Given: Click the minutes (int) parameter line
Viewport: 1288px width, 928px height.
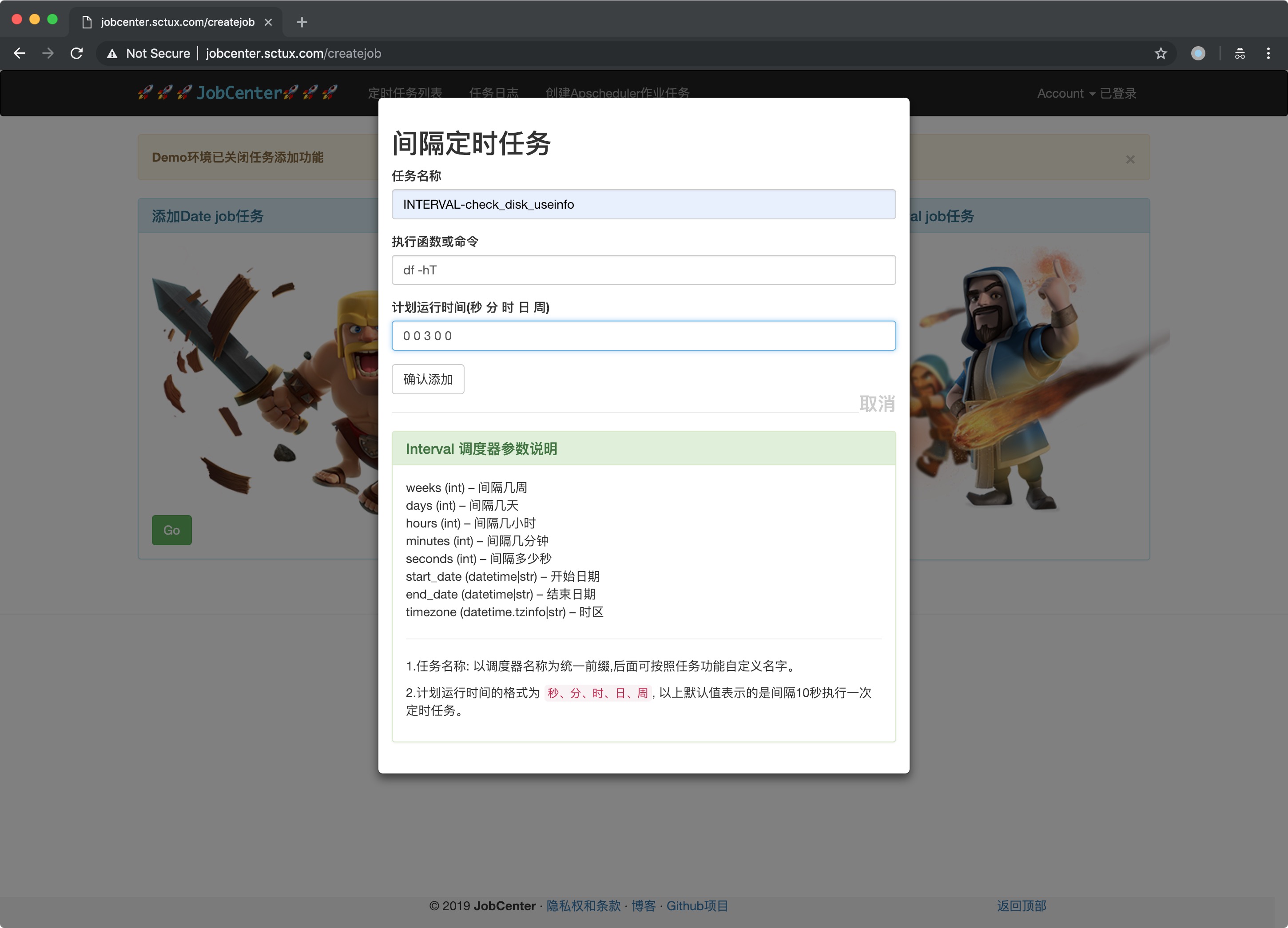Looking at the screenshot, I should (477, 541).
